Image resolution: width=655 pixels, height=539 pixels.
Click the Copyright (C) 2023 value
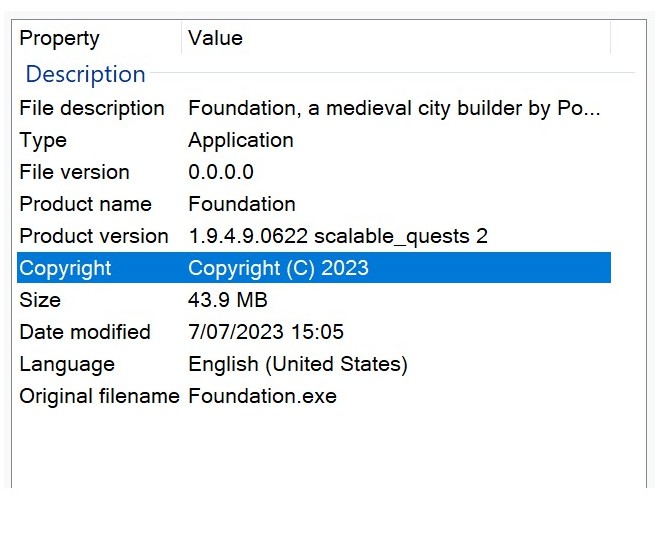click(x=279, y=268)
